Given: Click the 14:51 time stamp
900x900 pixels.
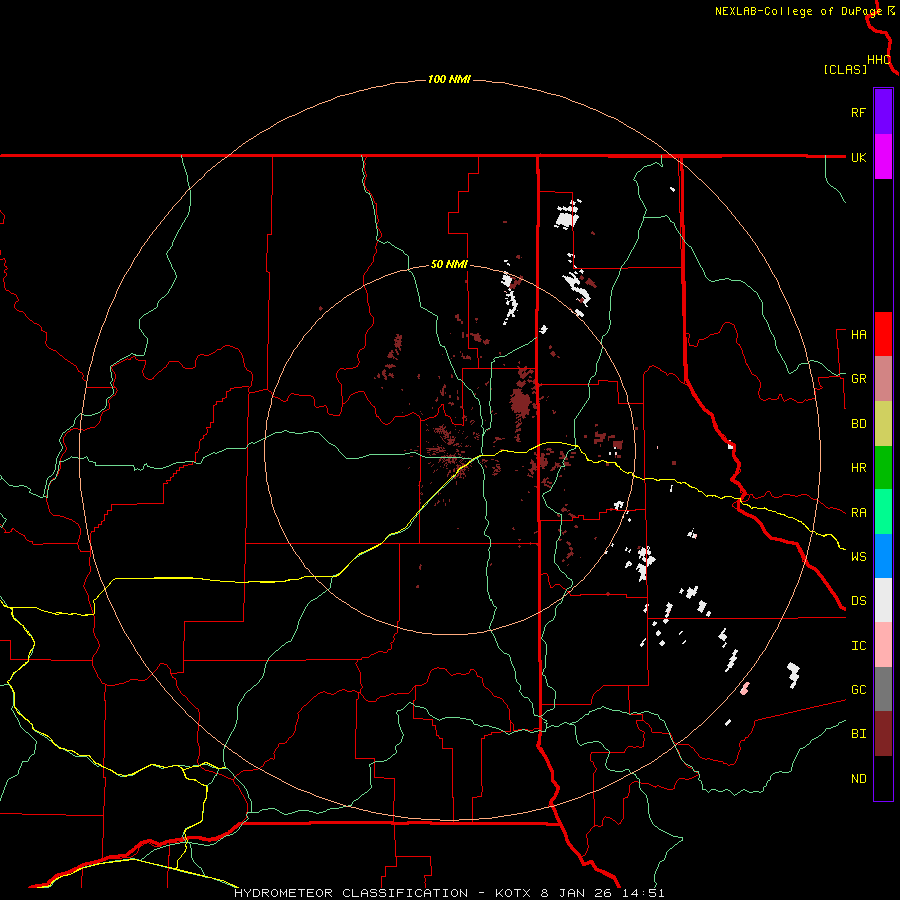Looking at the screenshot, I should tap(643, 893).
